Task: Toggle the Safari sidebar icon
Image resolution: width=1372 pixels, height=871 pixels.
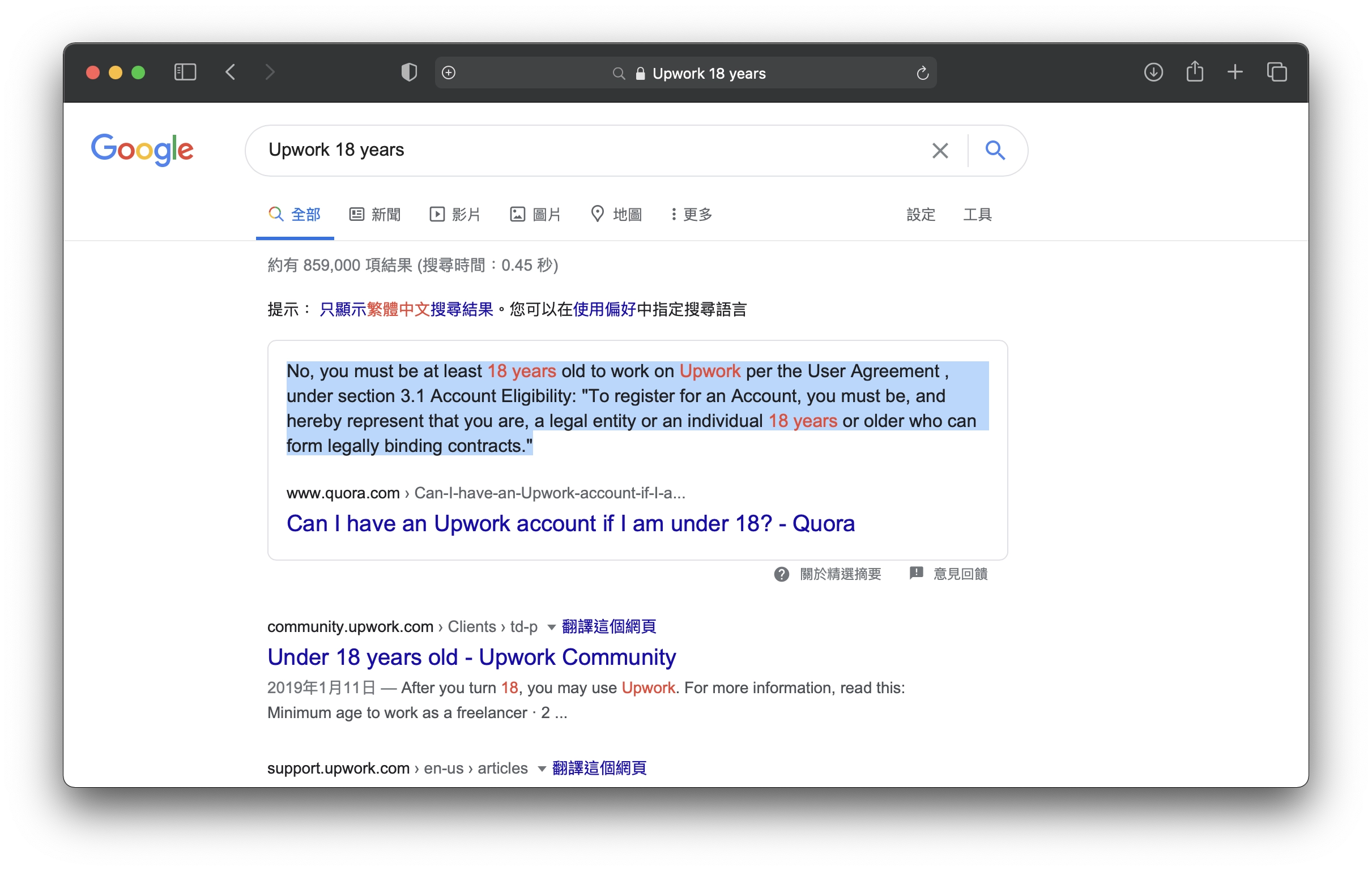Action: coord(185,72)
